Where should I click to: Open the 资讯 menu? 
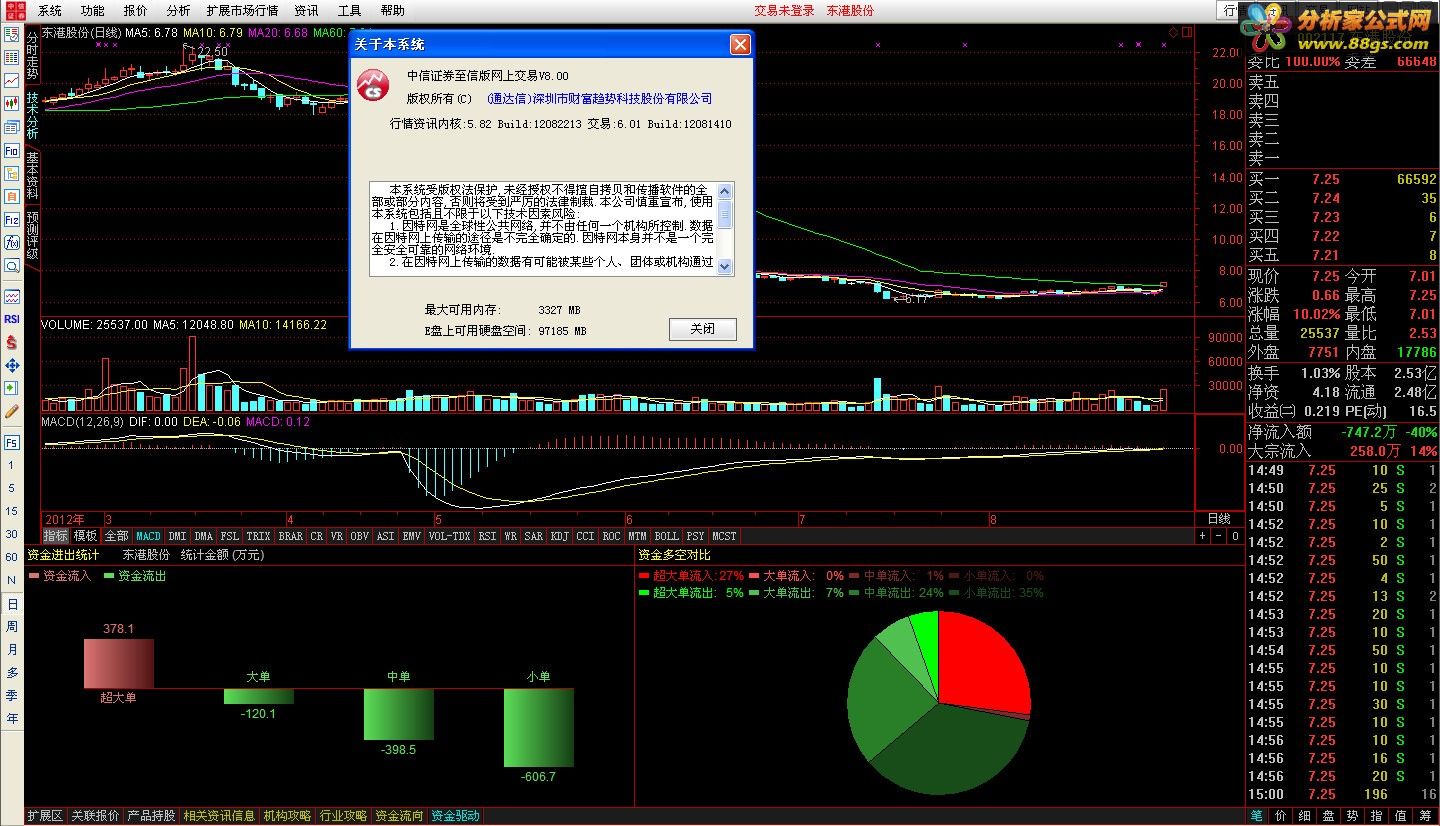pos(306,11)
